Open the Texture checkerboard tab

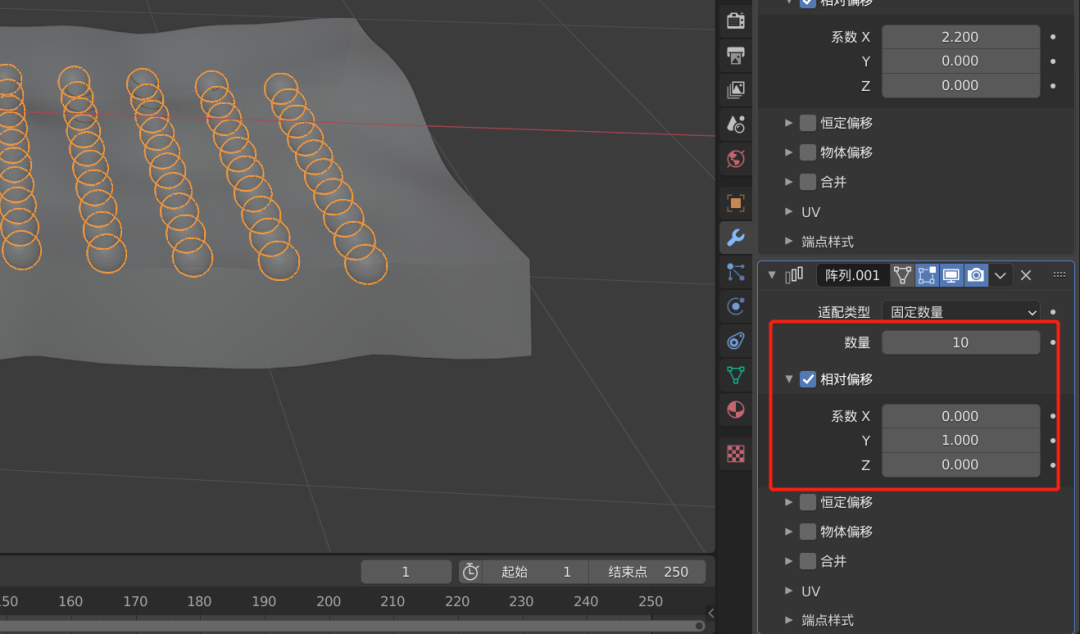[736, 454]
